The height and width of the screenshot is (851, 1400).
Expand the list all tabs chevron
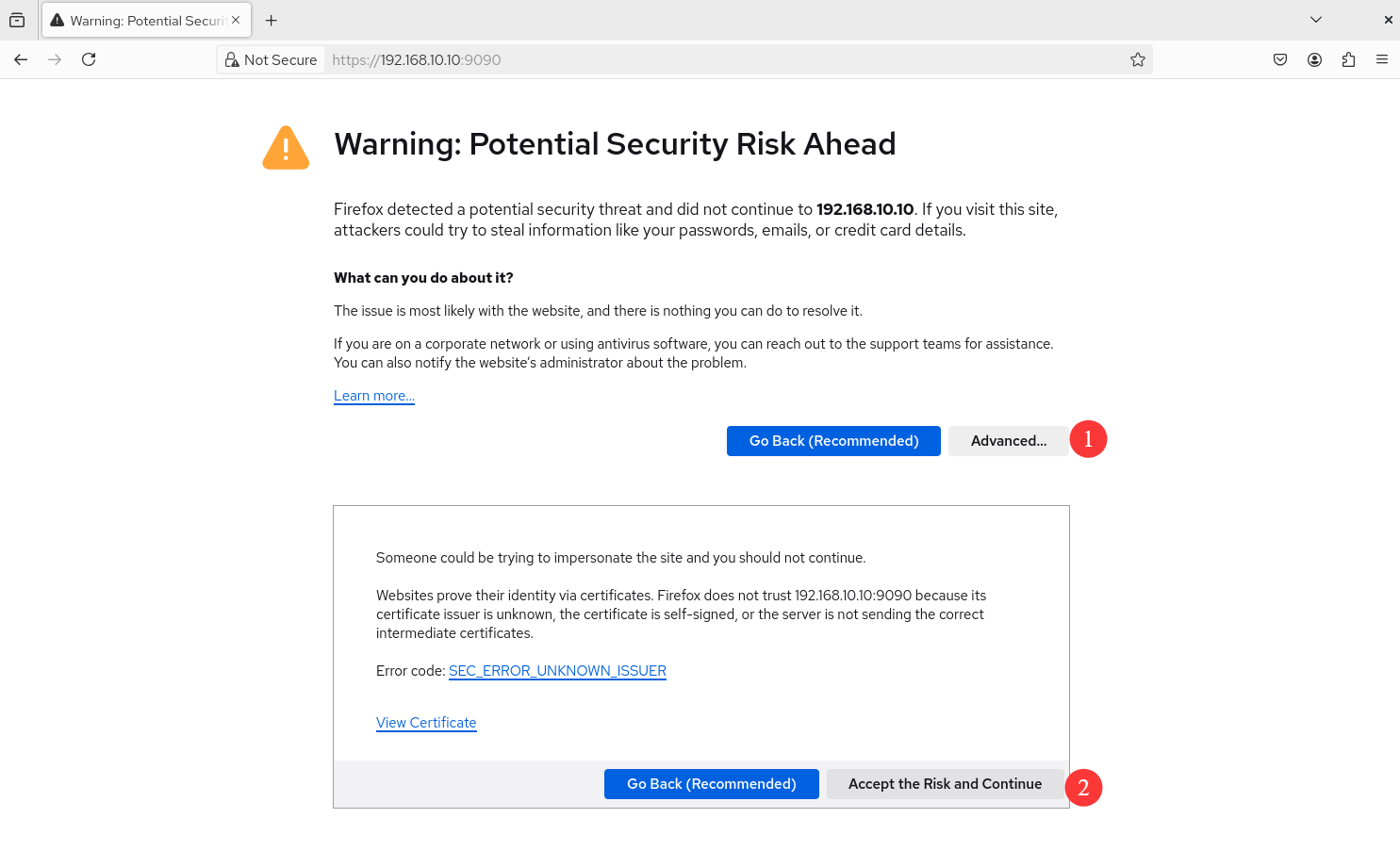click(1316, 20)
